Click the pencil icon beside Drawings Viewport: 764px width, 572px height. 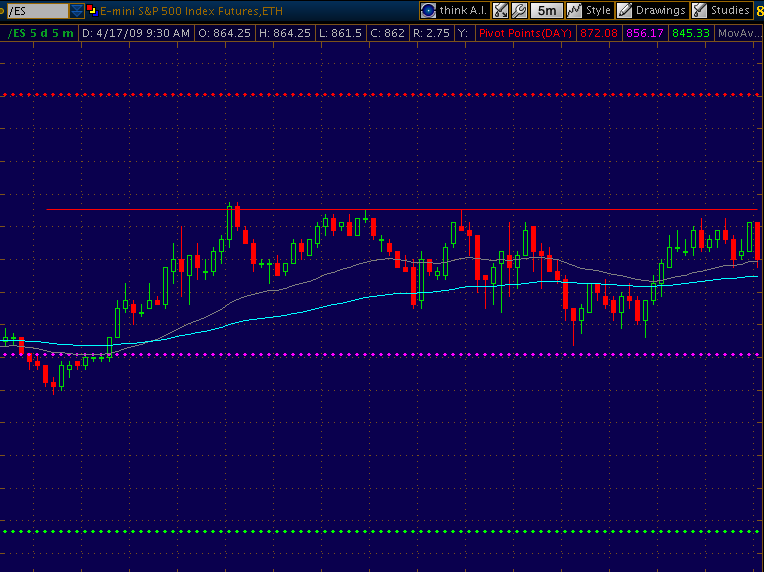624,10
